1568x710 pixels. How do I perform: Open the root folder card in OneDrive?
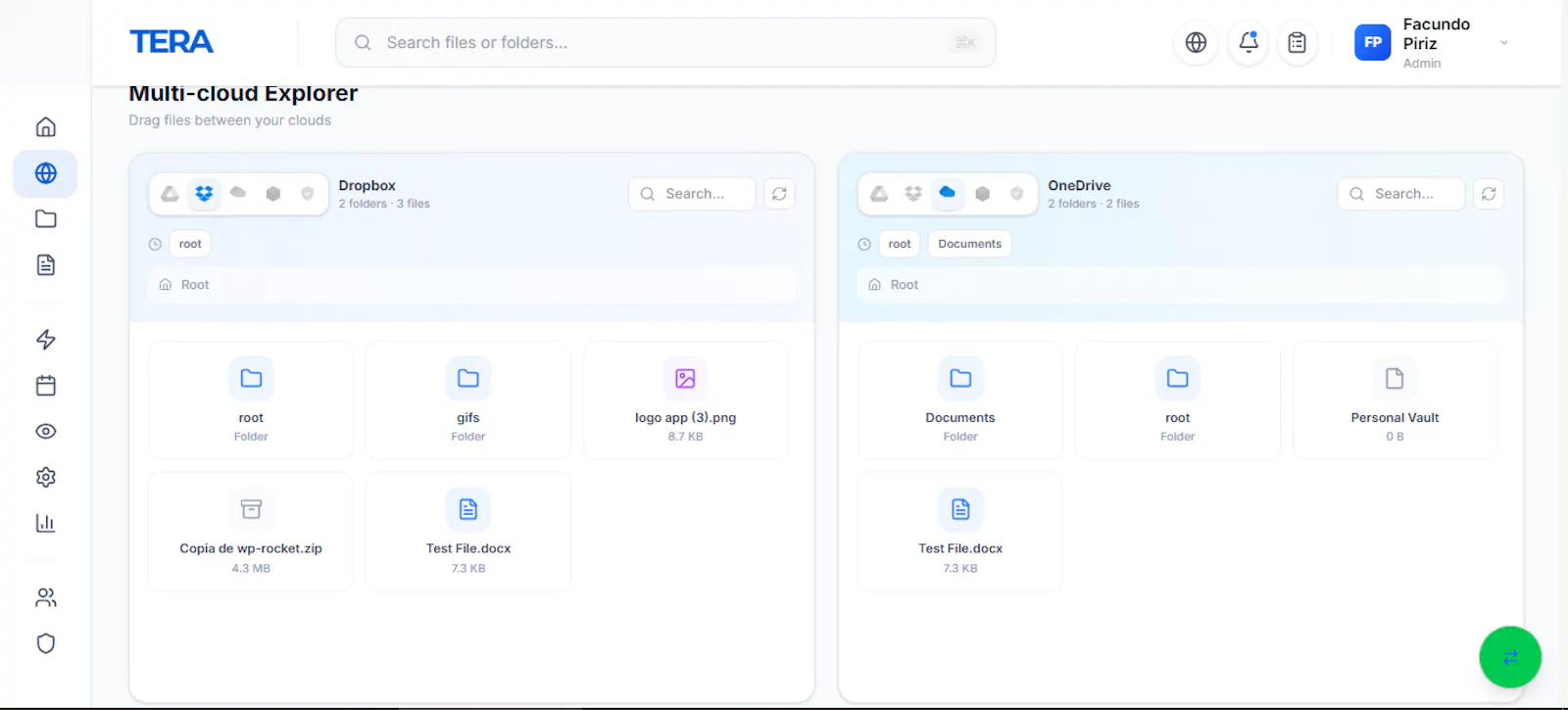pyautogui.click(x=1178, y=400)
